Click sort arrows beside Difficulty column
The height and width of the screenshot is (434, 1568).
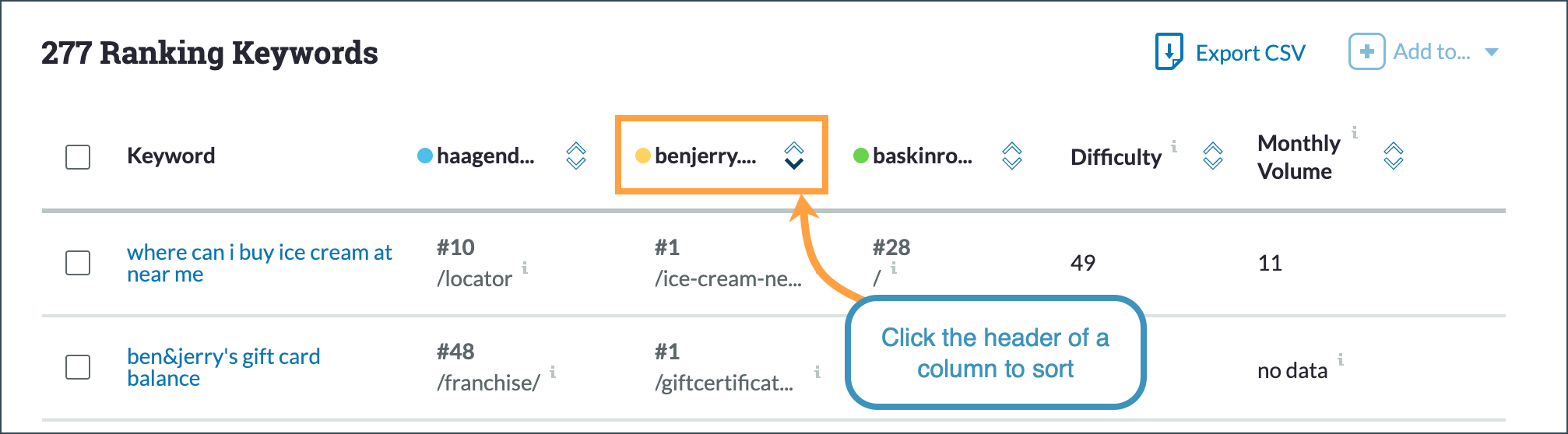pos(1213,156)
